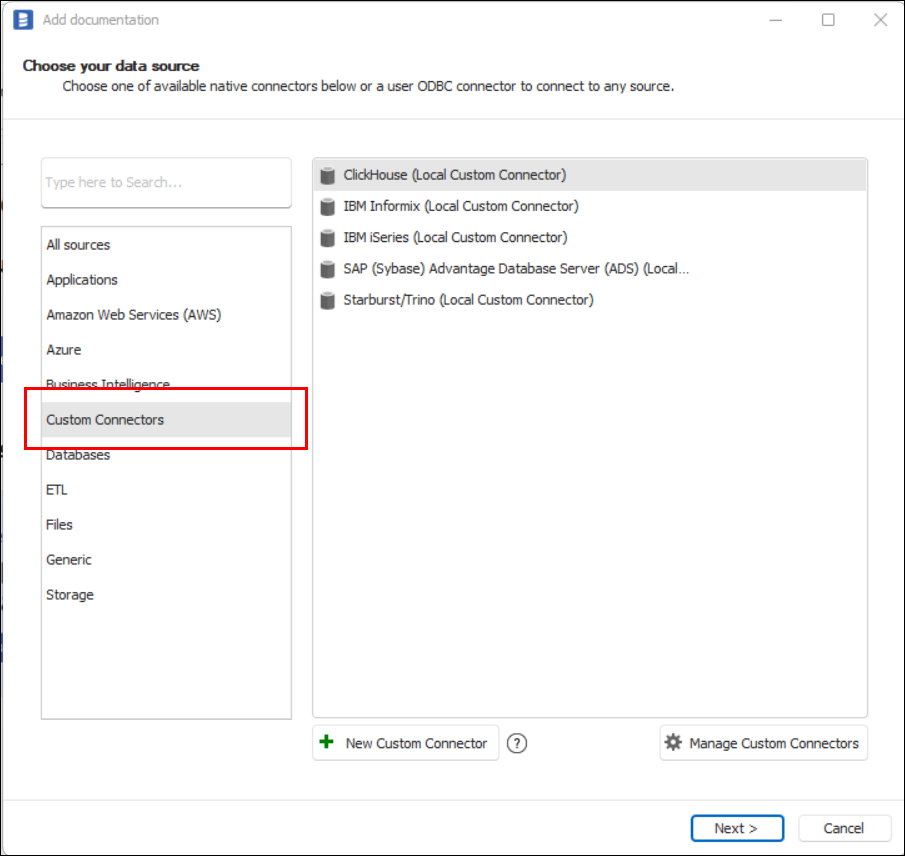Click the gear icon for Manage Custom Connectors
The width and height of the screenshot is (905, 856).
tap(674, 743)
